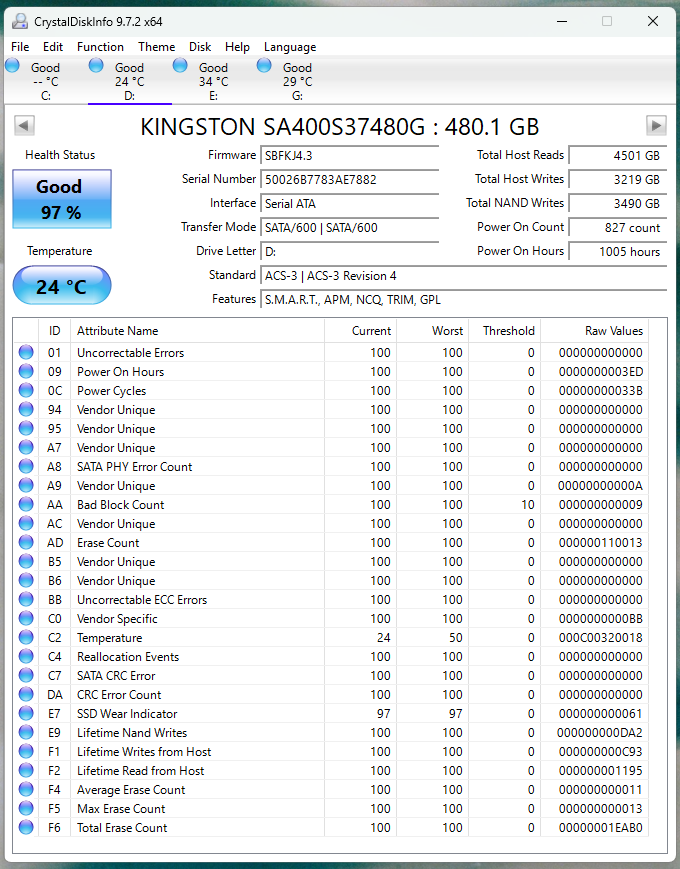Click the Serial Number field
The image size is (680, 869).
[x=349, y=180]
